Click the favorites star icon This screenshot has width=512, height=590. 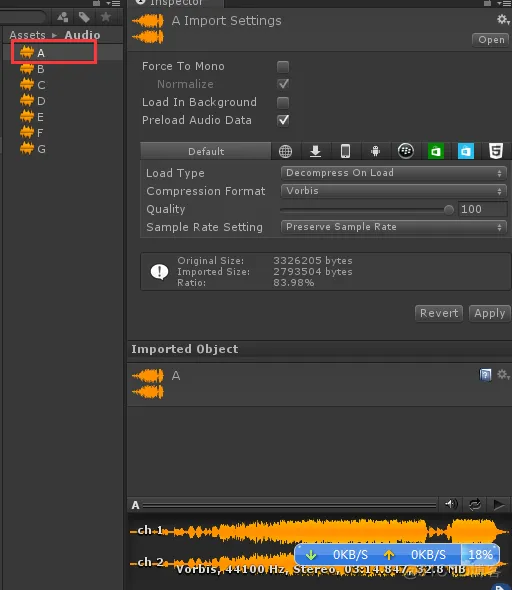[106, 17]
